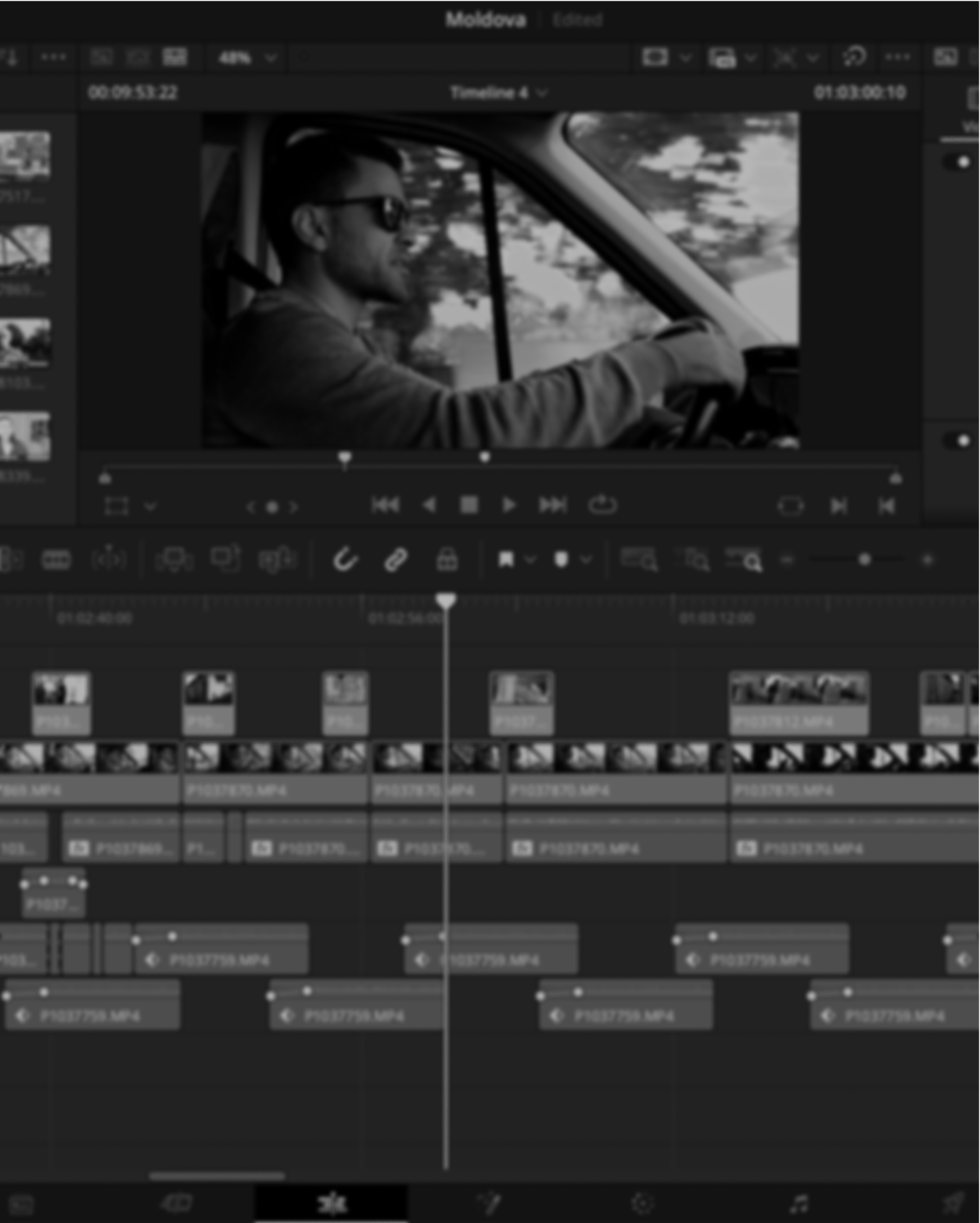Toggle the video track enable control
The image size is (980, 1223).
[x=956, y=162]
